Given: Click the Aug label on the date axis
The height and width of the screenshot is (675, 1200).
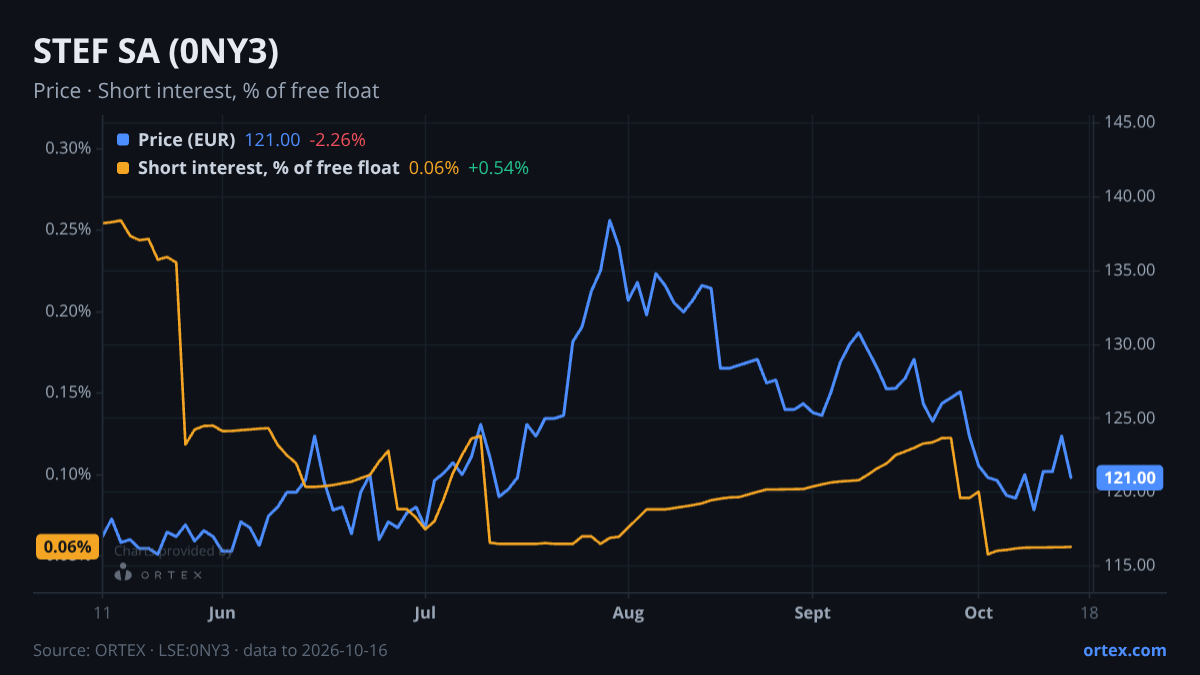Looking at the screenshot, I should click(x=628, y=613).
